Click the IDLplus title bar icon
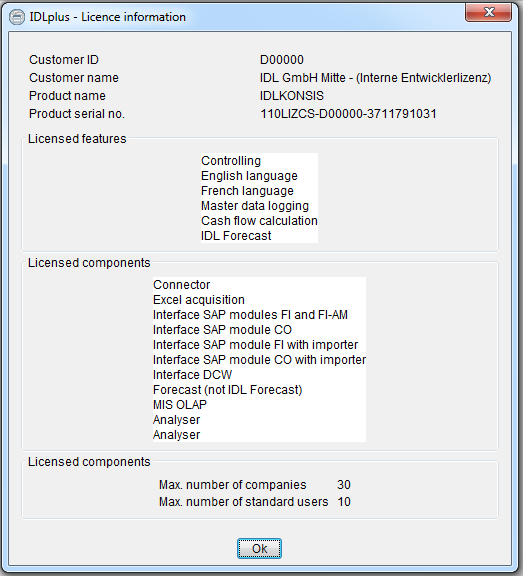523x576 pixels. [17, 17]
